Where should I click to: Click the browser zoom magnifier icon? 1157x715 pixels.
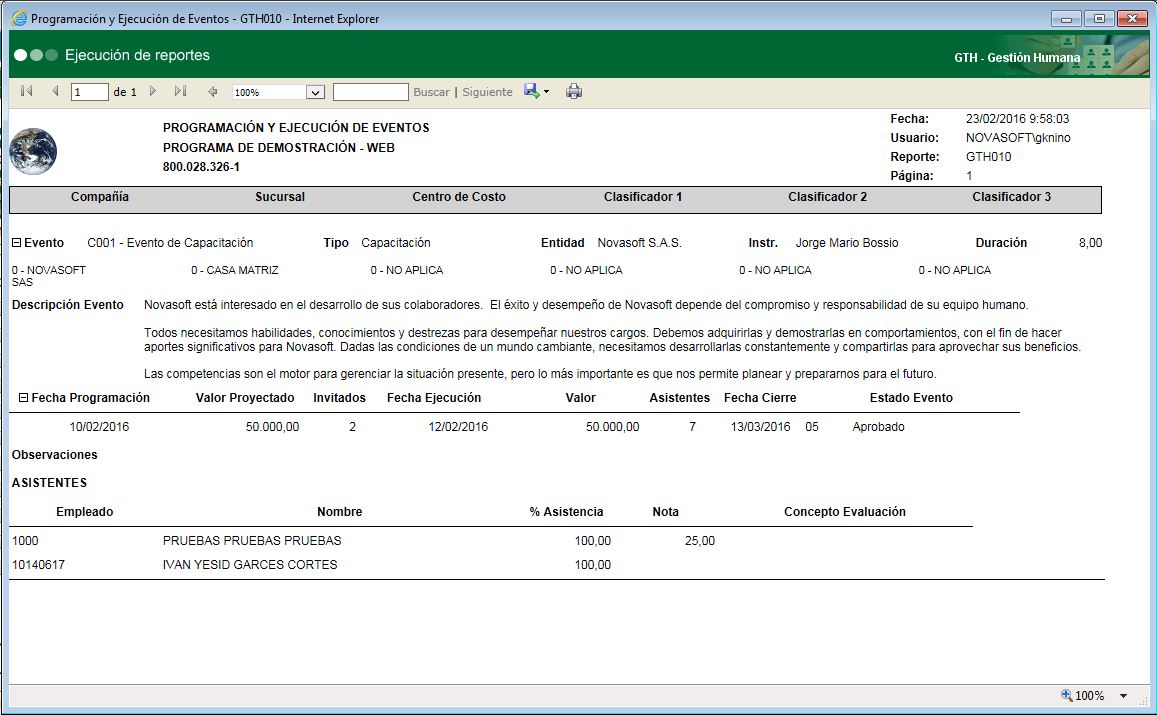point(1067,695)
